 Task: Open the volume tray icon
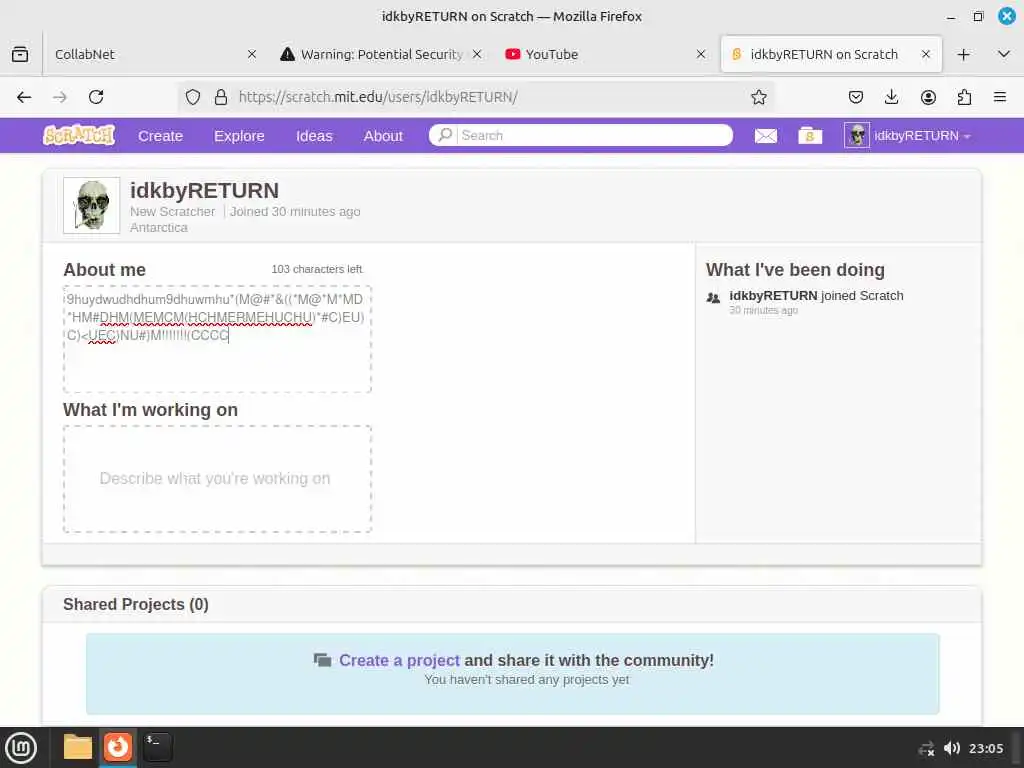point(952,748)
